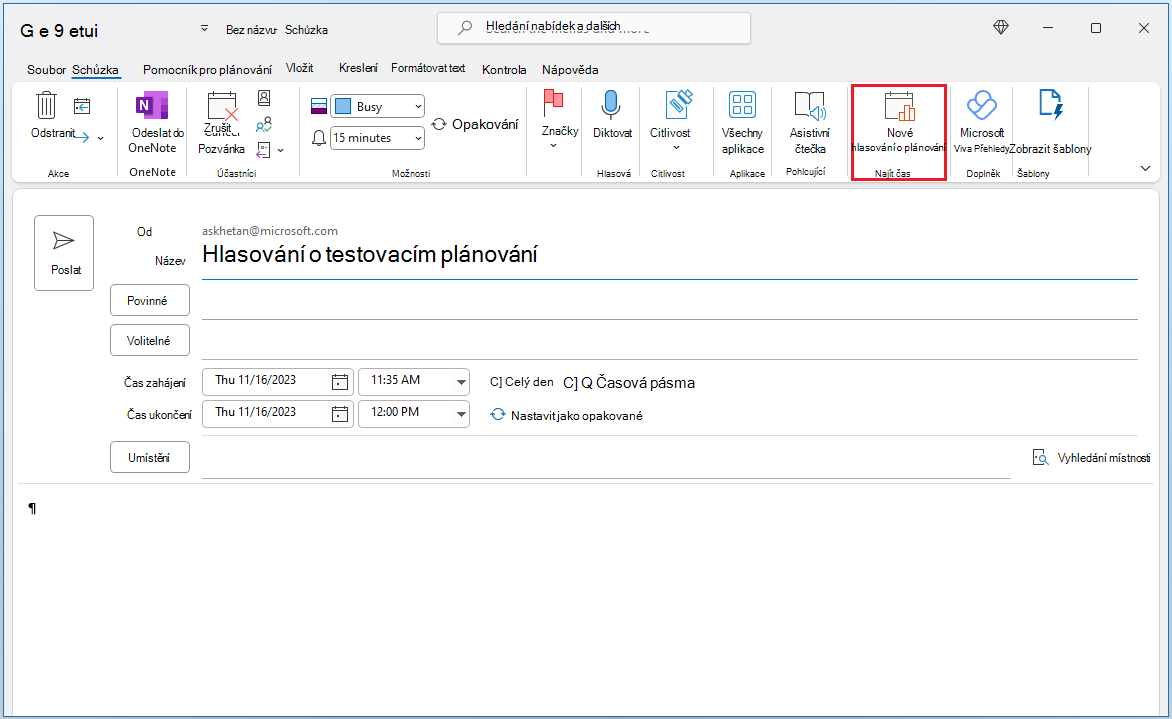Click the Volitelné attendees input field

(670, 342)
